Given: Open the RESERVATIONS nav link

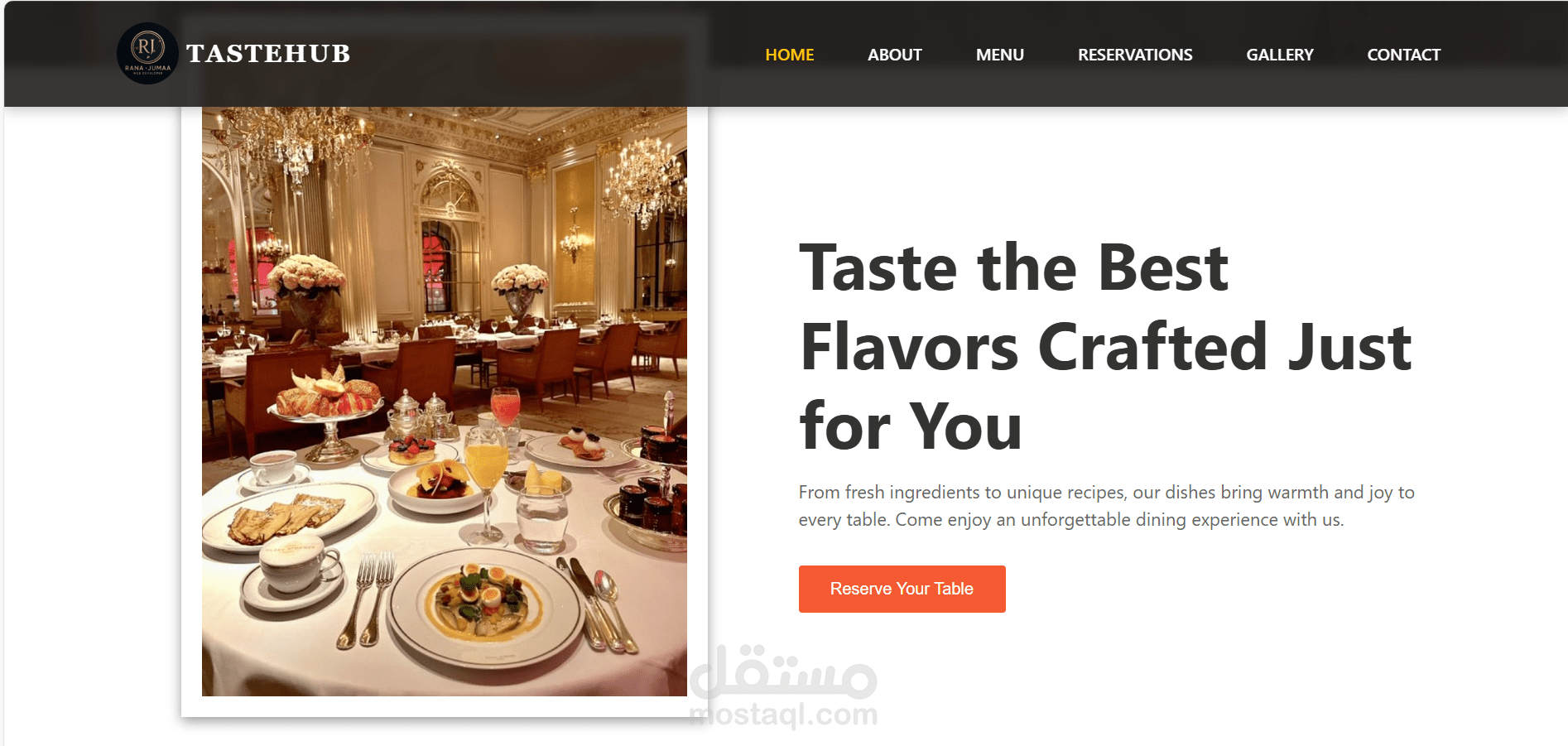Looking at the screenshot, I should click(x=1135, y=55).
